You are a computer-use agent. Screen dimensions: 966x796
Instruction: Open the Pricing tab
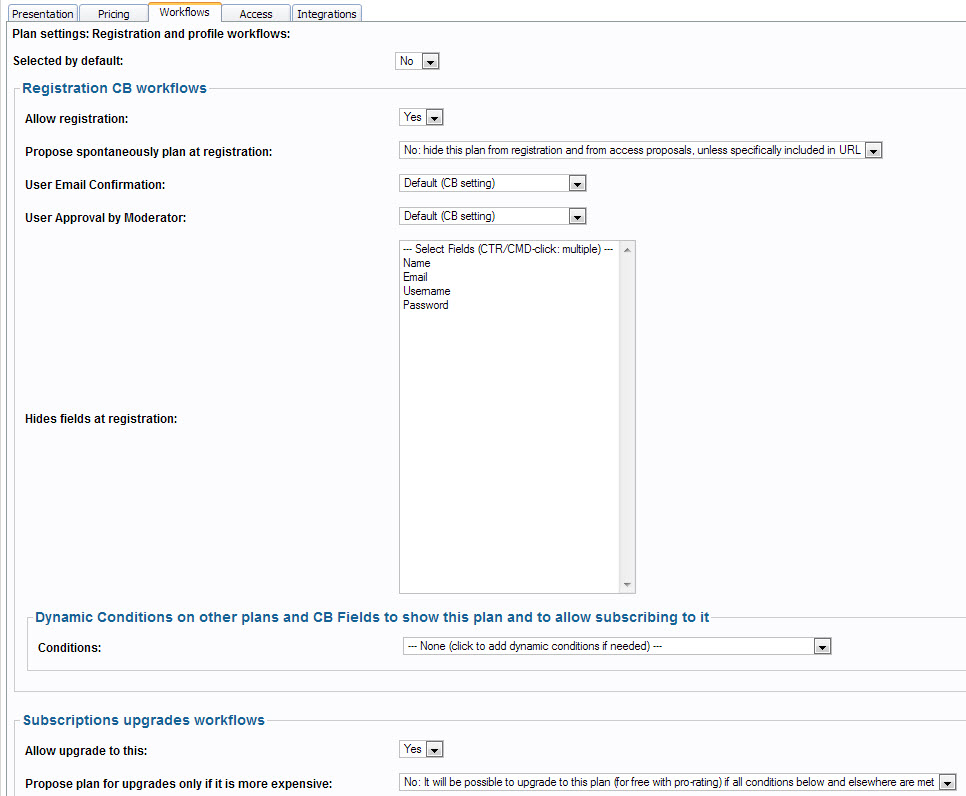[113, 14]
